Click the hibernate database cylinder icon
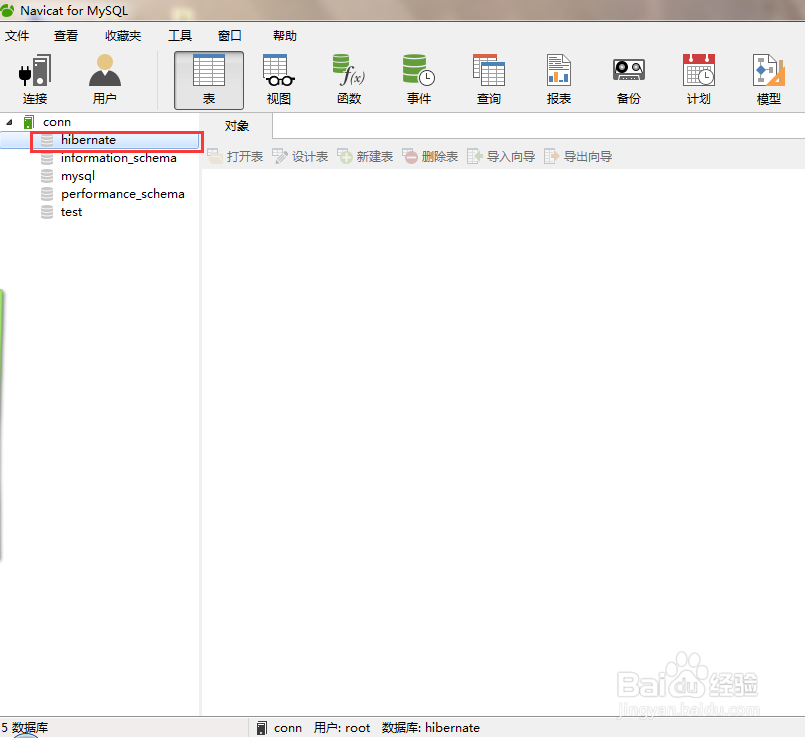This screenshot has width=805, height=738. (47, 140)
